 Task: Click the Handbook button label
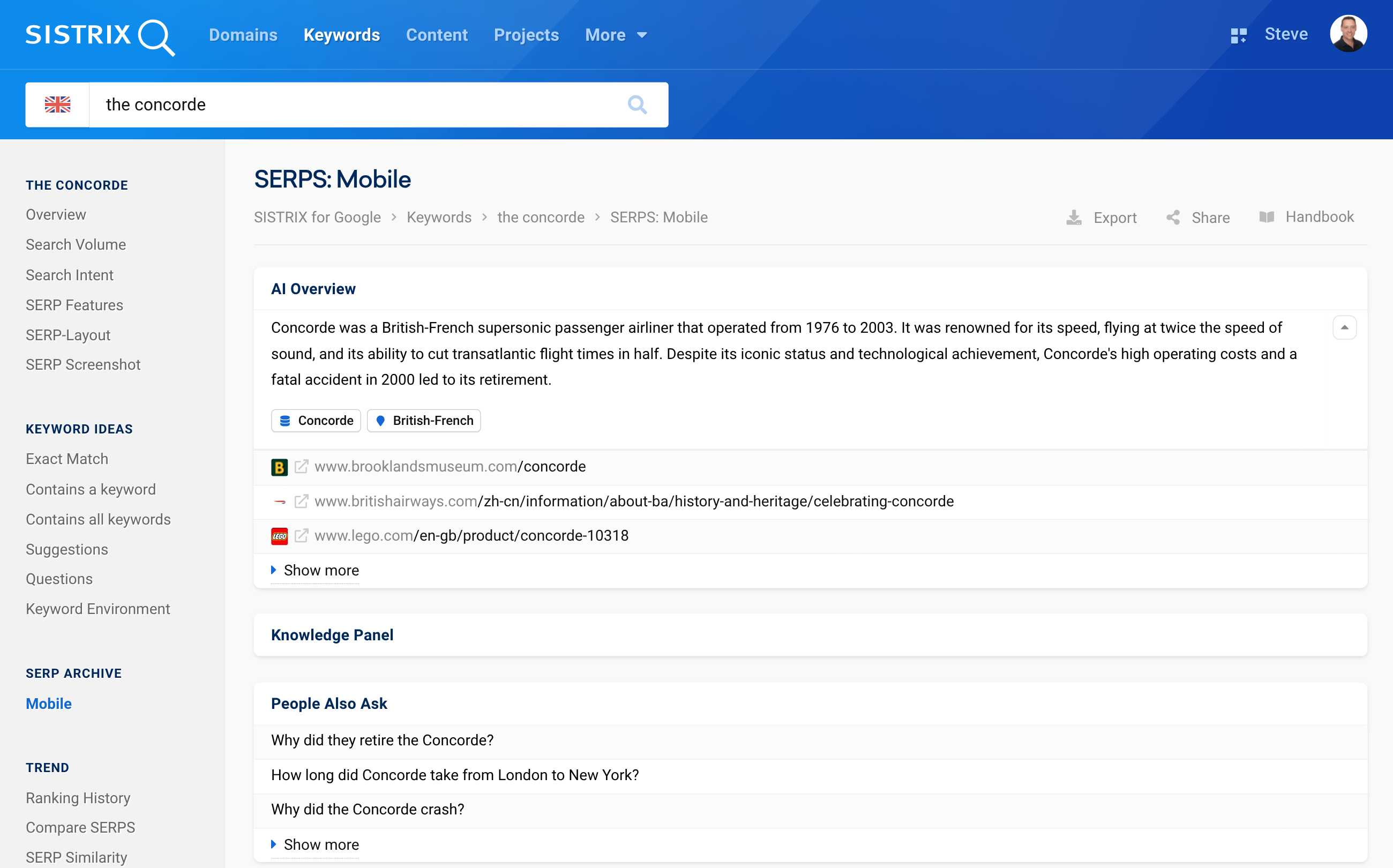(x=1320, y=217)
